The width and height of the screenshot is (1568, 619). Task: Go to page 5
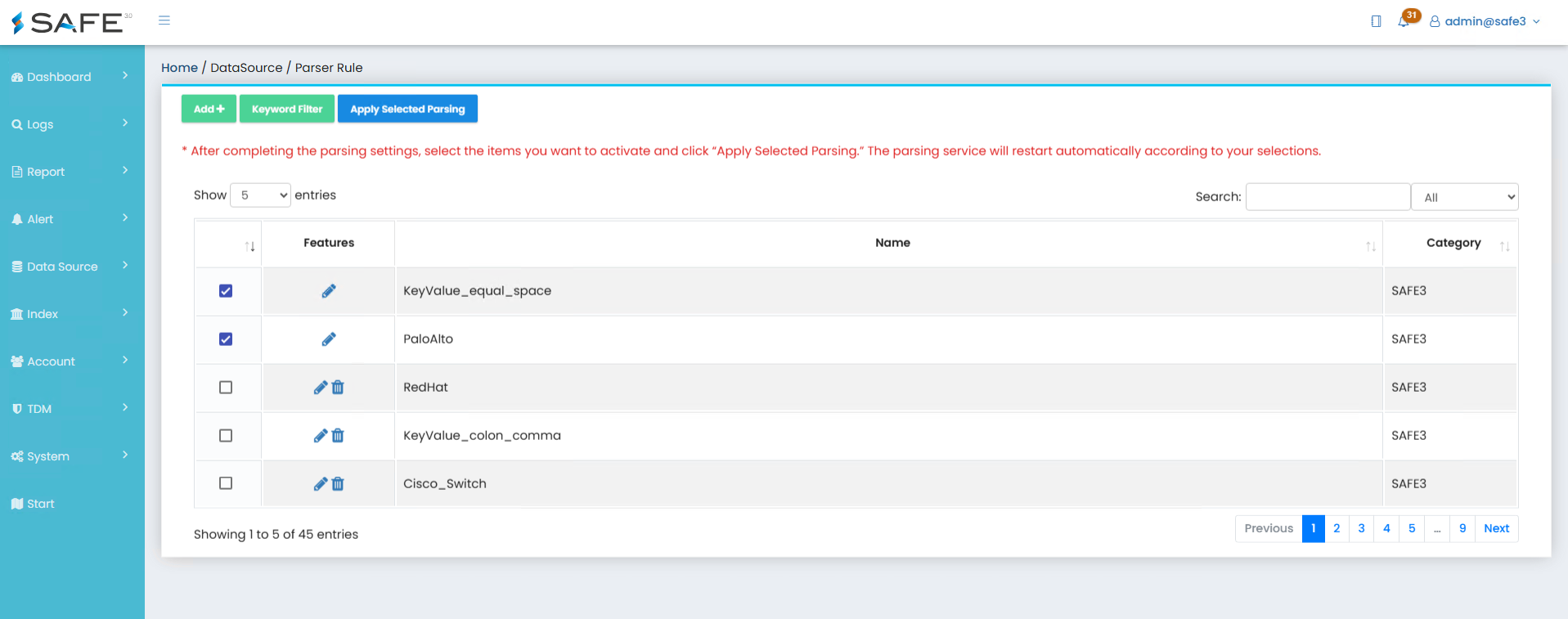pyautogui.click(x=1412, y=528)
